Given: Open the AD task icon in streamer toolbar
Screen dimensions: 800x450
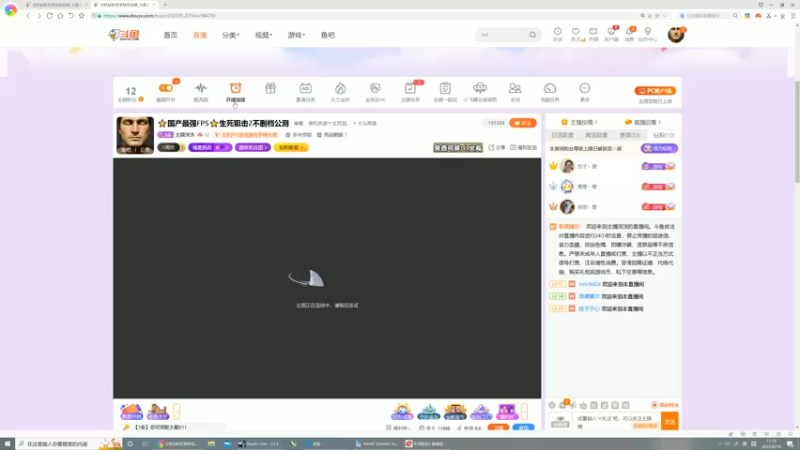Looking at the screenshot, I should click(x=305, y=88).
